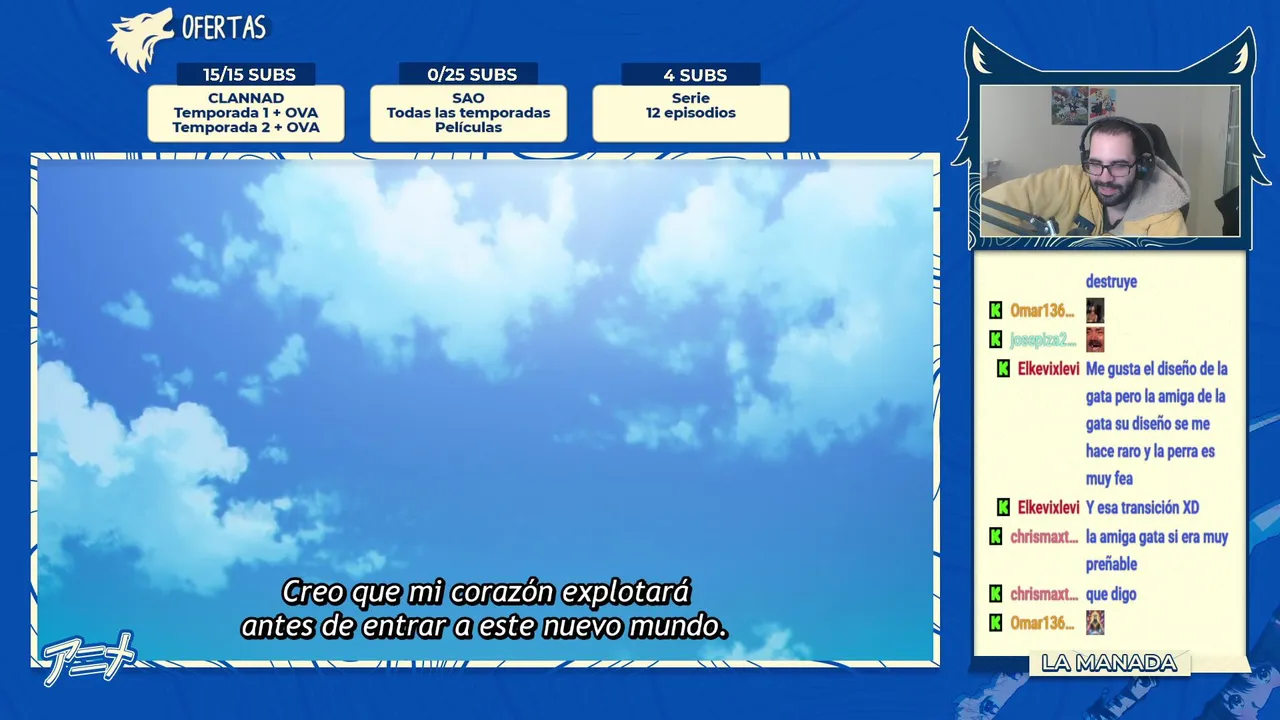Click the OFERTAS header title
The image size is (1280, 720).
(224, 27)
